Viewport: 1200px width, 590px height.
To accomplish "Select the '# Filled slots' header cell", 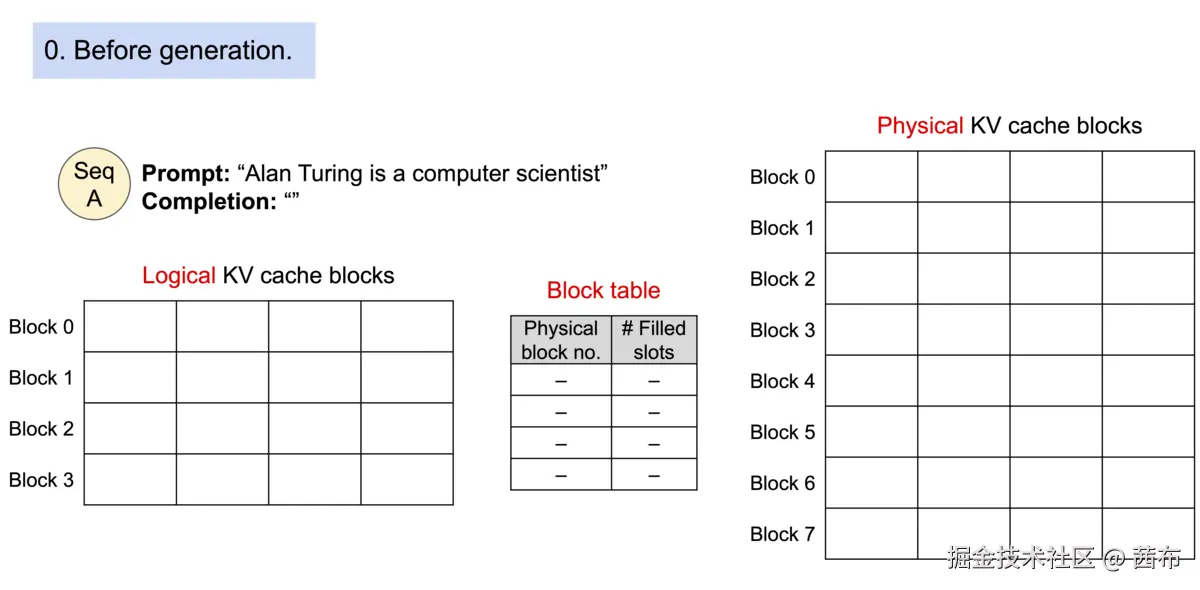I will coord(654,340).
